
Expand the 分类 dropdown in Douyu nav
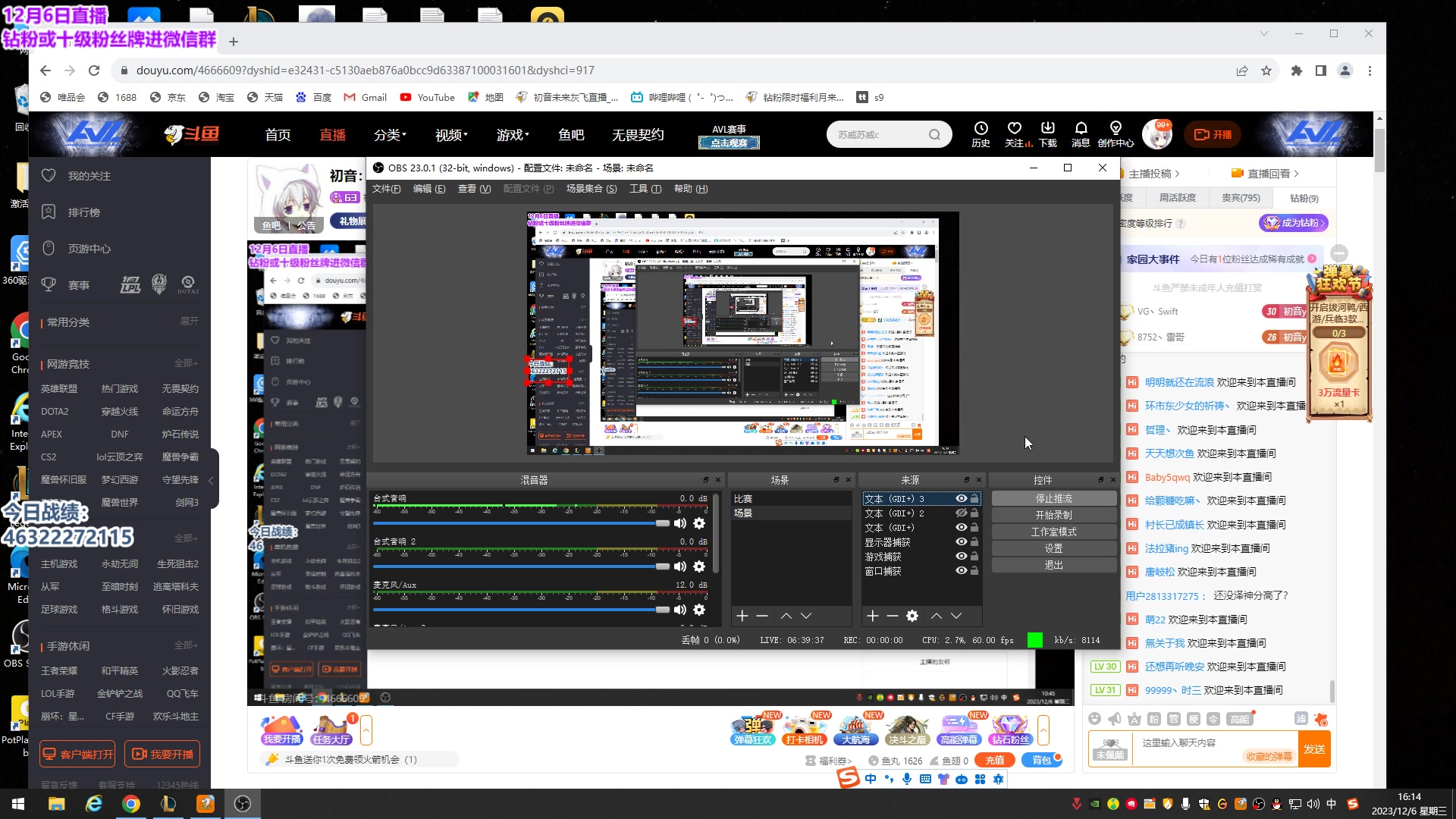390,135
